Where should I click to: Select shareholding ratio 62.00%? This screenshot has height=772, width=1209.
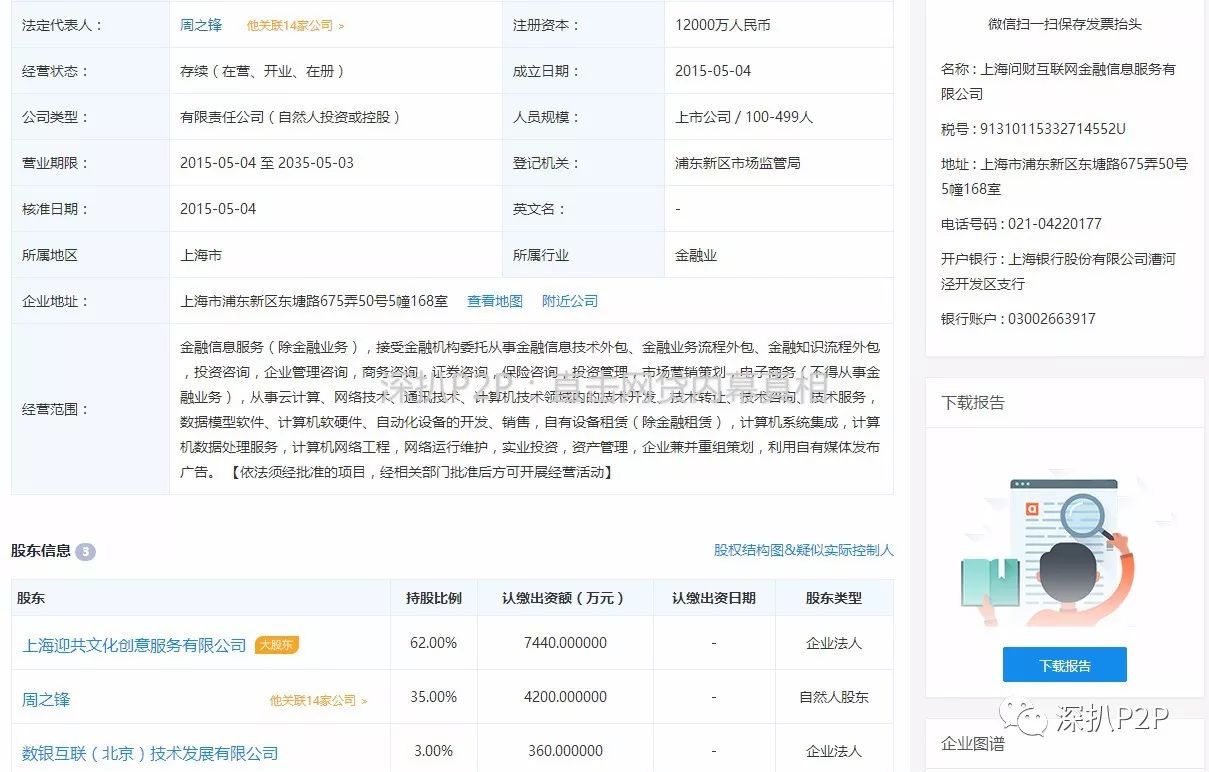pos(433,643)
